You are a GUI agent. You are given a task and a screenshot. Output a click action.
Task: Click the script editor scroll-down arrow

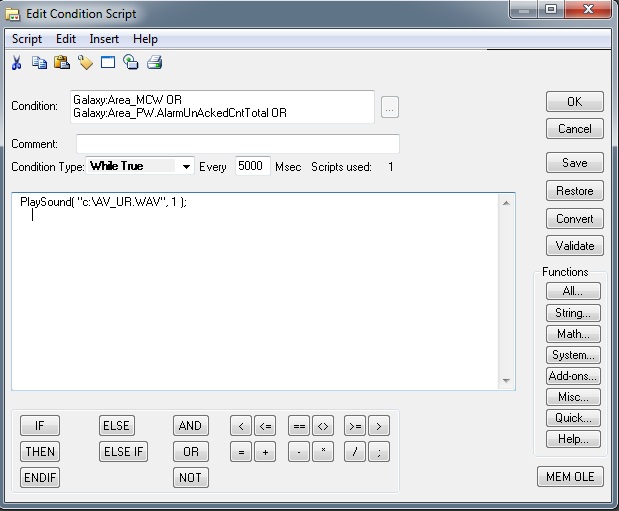(508, 381)
